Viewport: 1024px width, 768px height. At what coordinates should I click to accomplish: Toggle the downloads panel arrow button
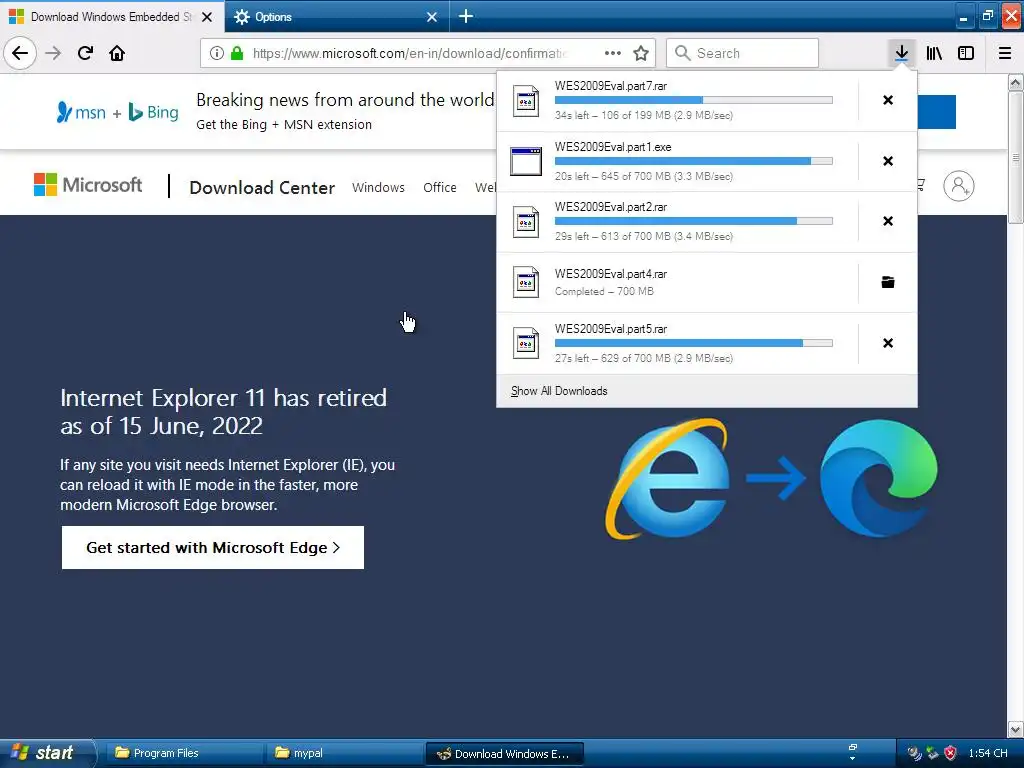901,53
